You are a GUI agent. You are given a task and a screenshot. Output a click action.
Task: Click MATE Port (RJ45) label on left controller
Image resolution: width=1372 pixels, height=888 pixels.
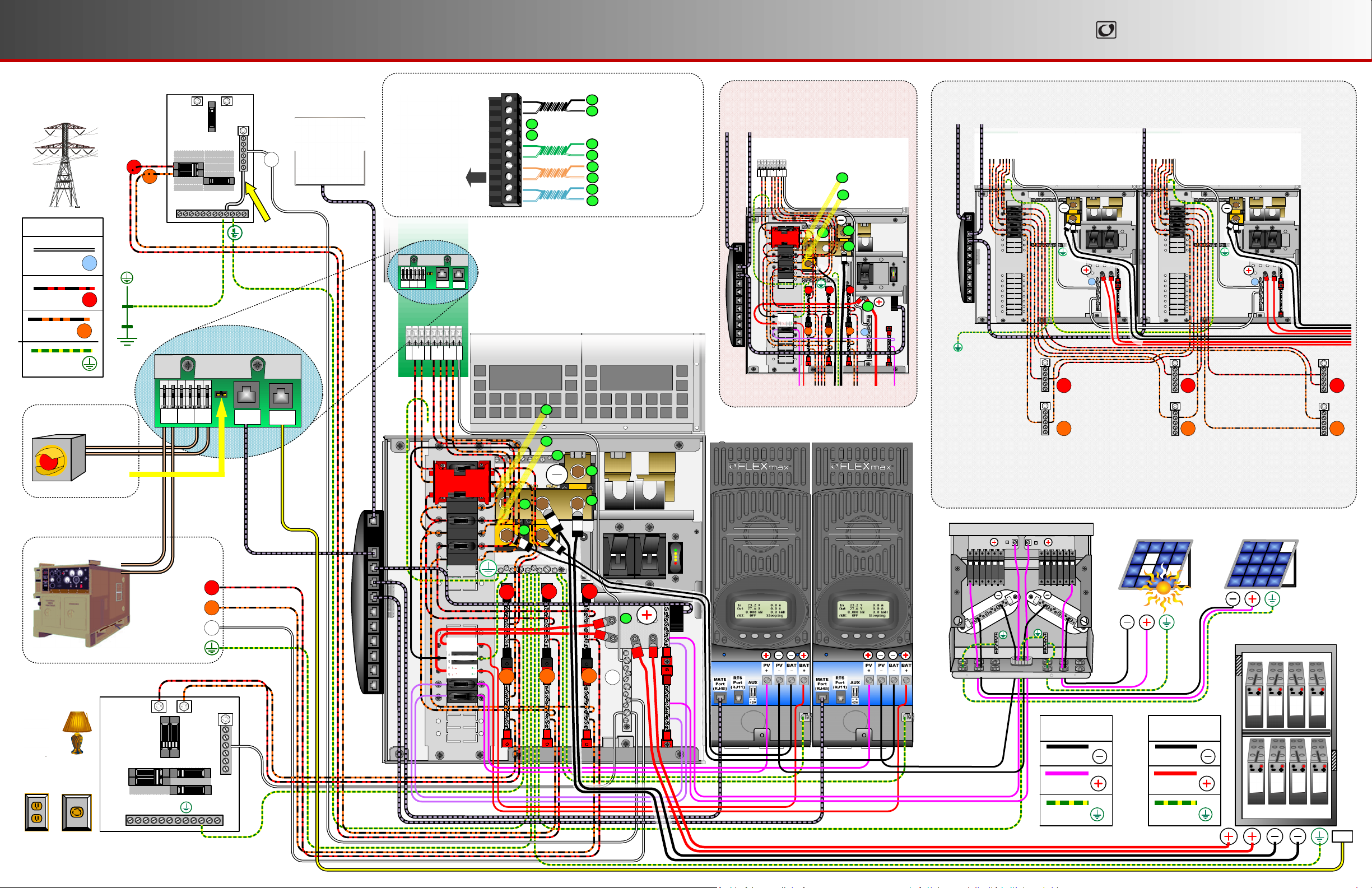(720, 684)
